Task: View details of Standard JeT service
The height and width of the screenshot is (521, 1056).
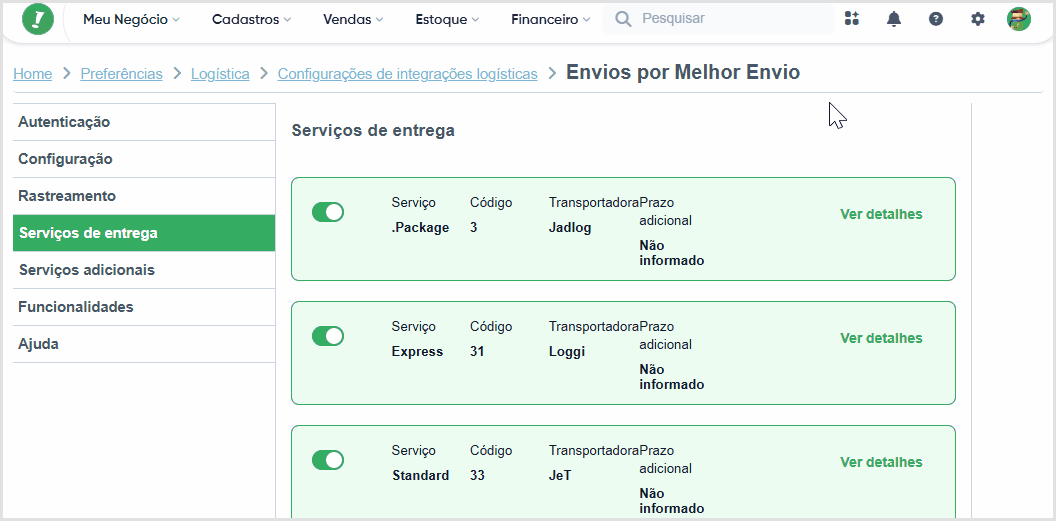Action: pos(881,462)
